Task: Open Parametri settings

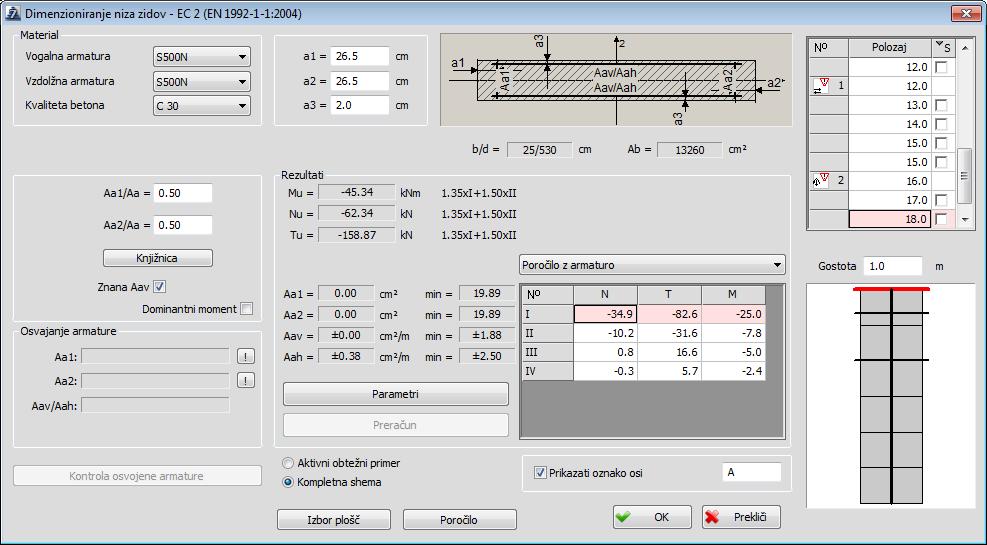Action: coord(395,394)
